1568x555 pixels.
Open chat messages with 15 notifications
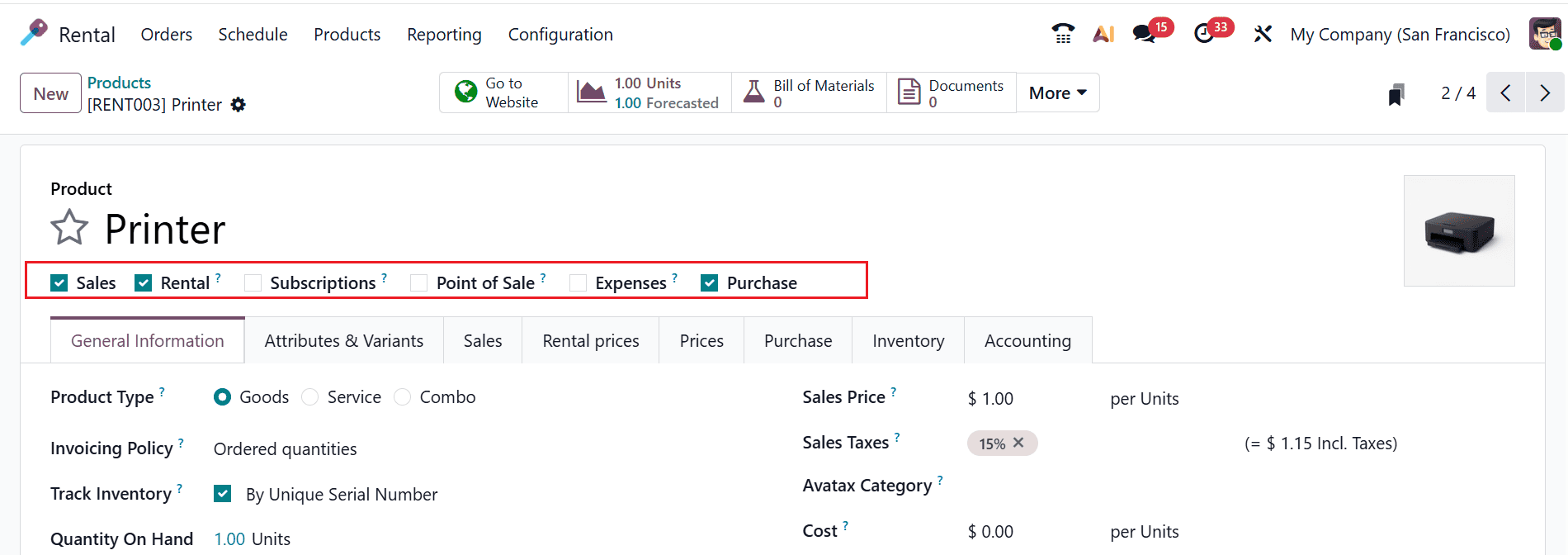[1144, 34]
